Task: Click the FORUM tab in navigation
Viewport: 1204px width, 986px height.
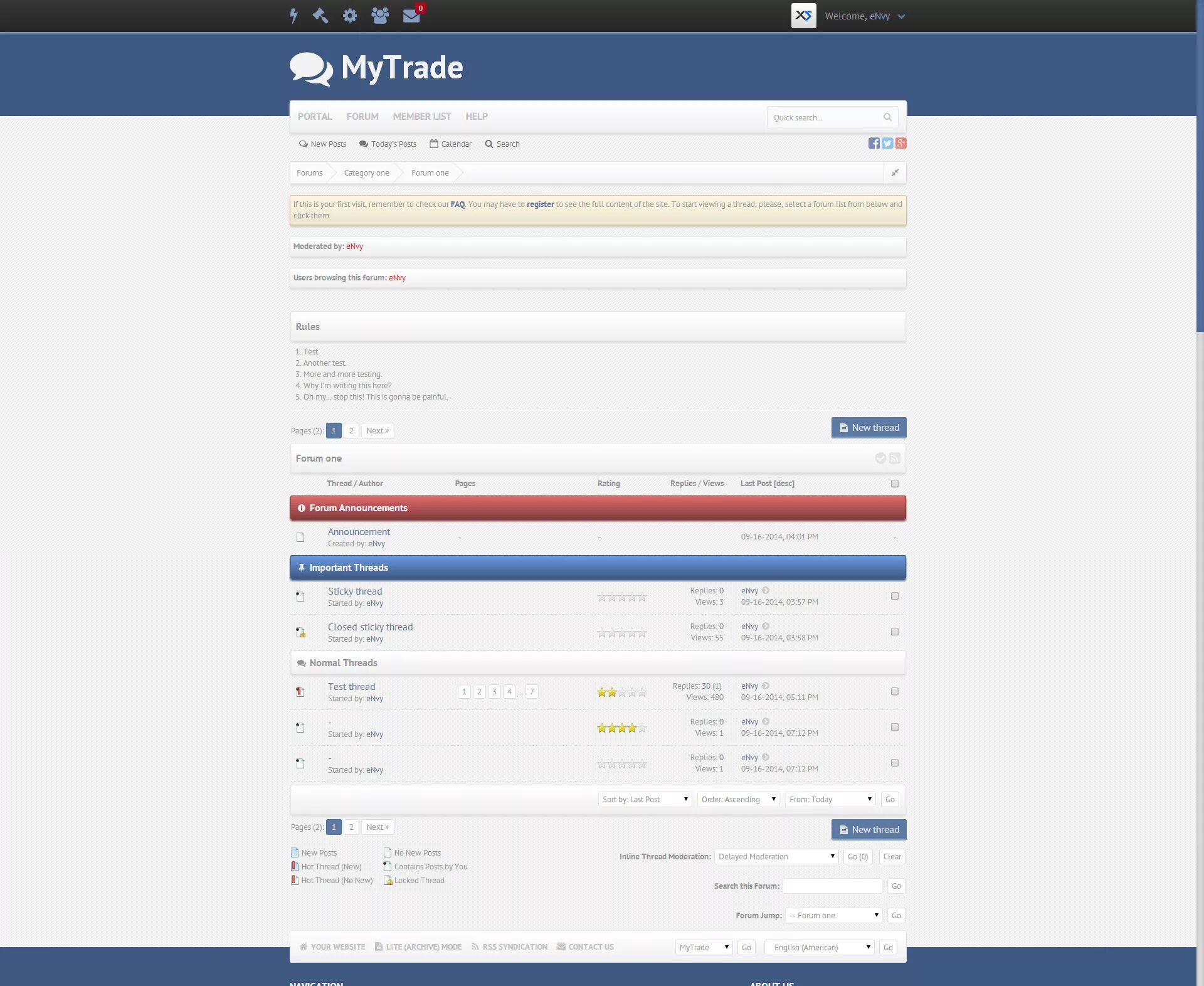Action: [362, 116]
